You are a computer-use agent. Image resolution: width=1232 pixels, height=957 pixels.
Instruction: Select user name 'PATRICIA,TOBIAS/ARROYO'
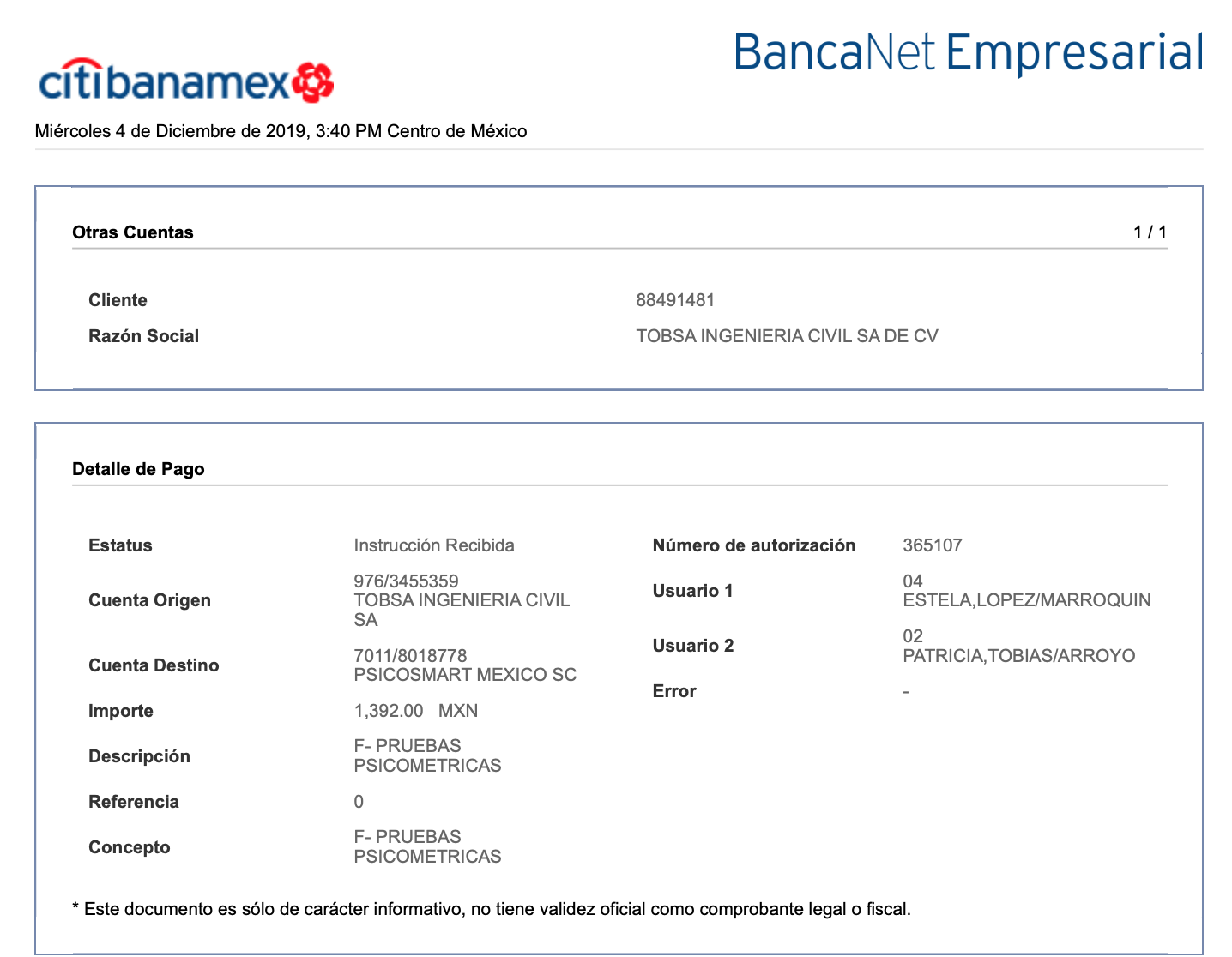[1019, 656]
